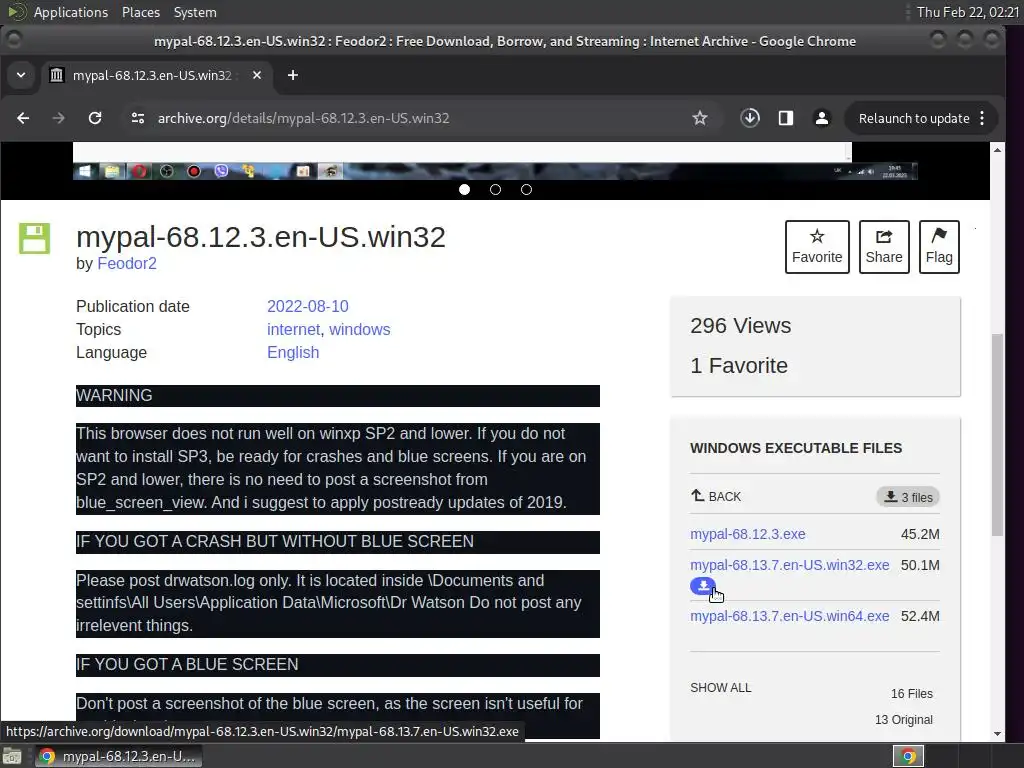Screen dimensions: 1024x768
Task: Open the Chrome profile icon
Action: (x=822, y=118)
